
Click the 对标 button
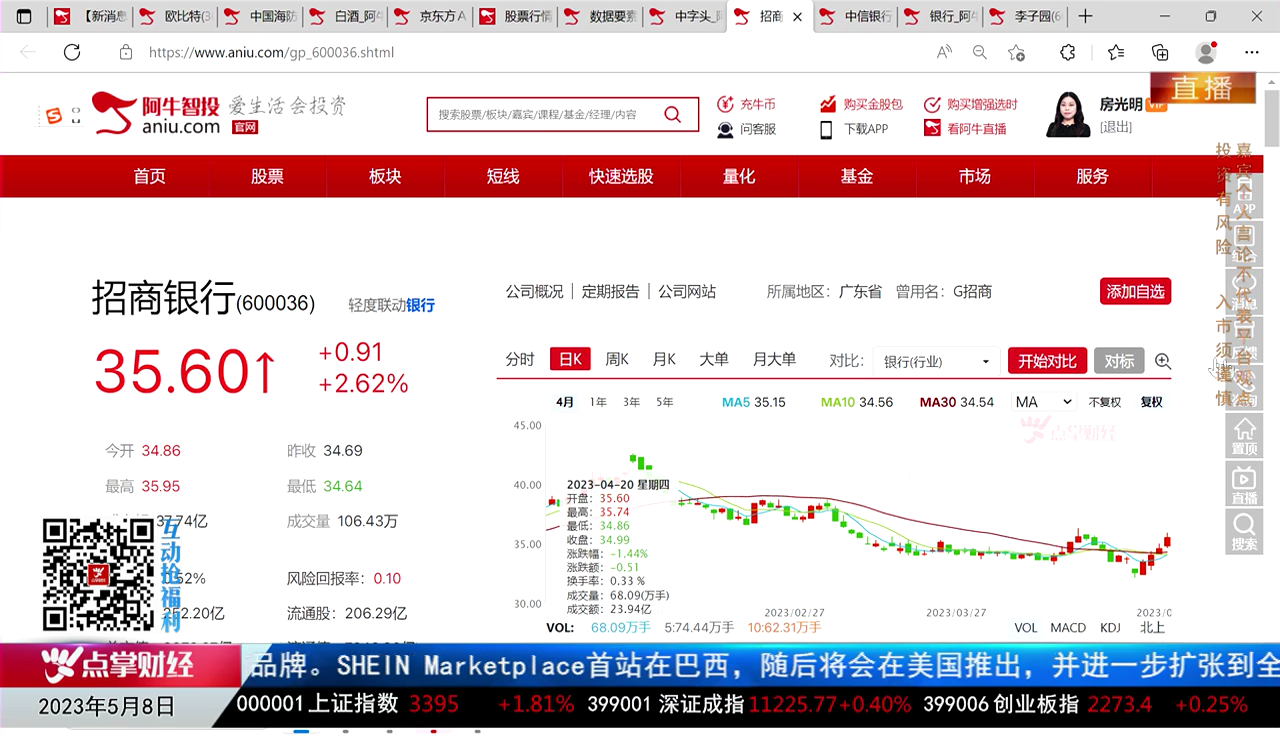coord(1119,361)
